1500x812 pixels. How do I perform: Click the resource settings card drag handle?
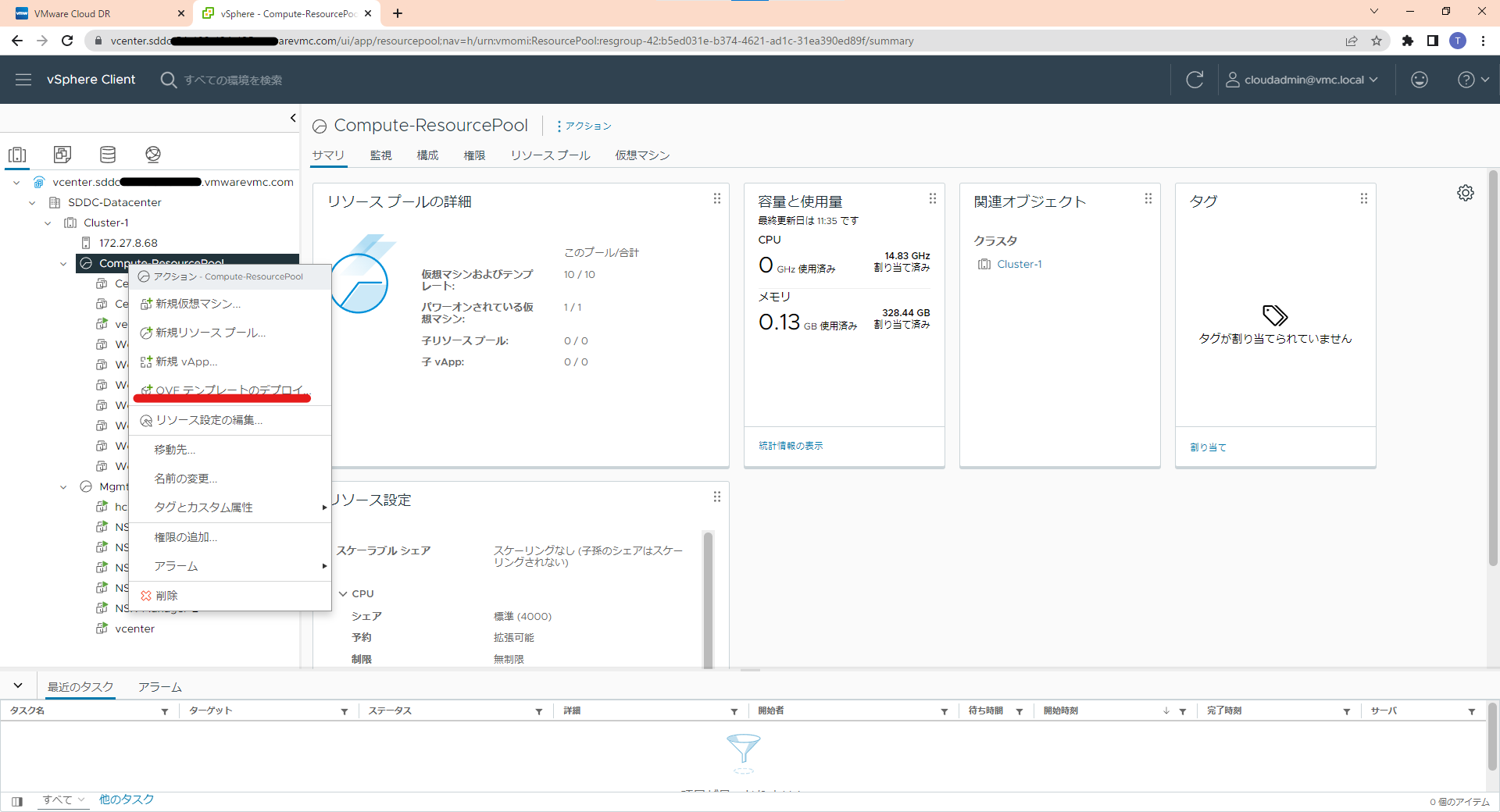click(717, 497)
